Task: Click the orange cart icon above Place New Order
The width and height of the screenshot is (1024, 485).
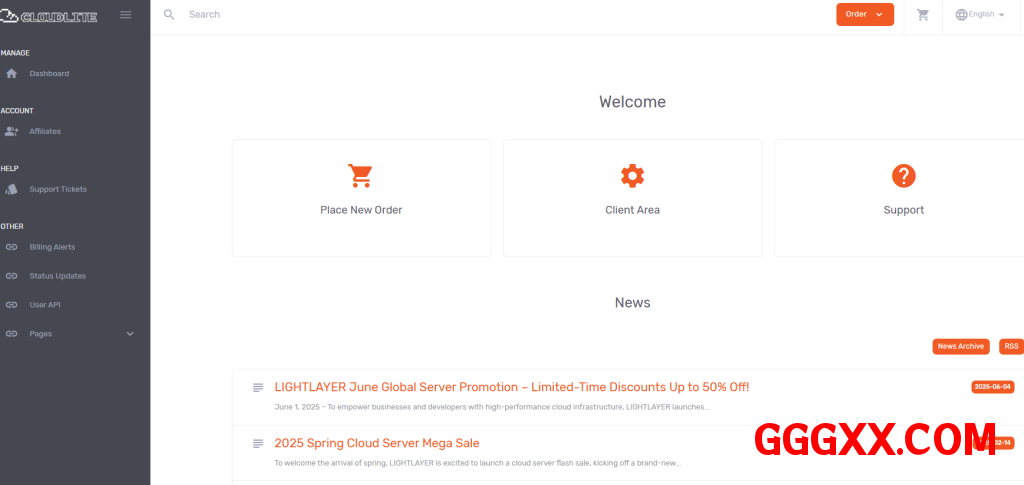Action: click(361, 176)
